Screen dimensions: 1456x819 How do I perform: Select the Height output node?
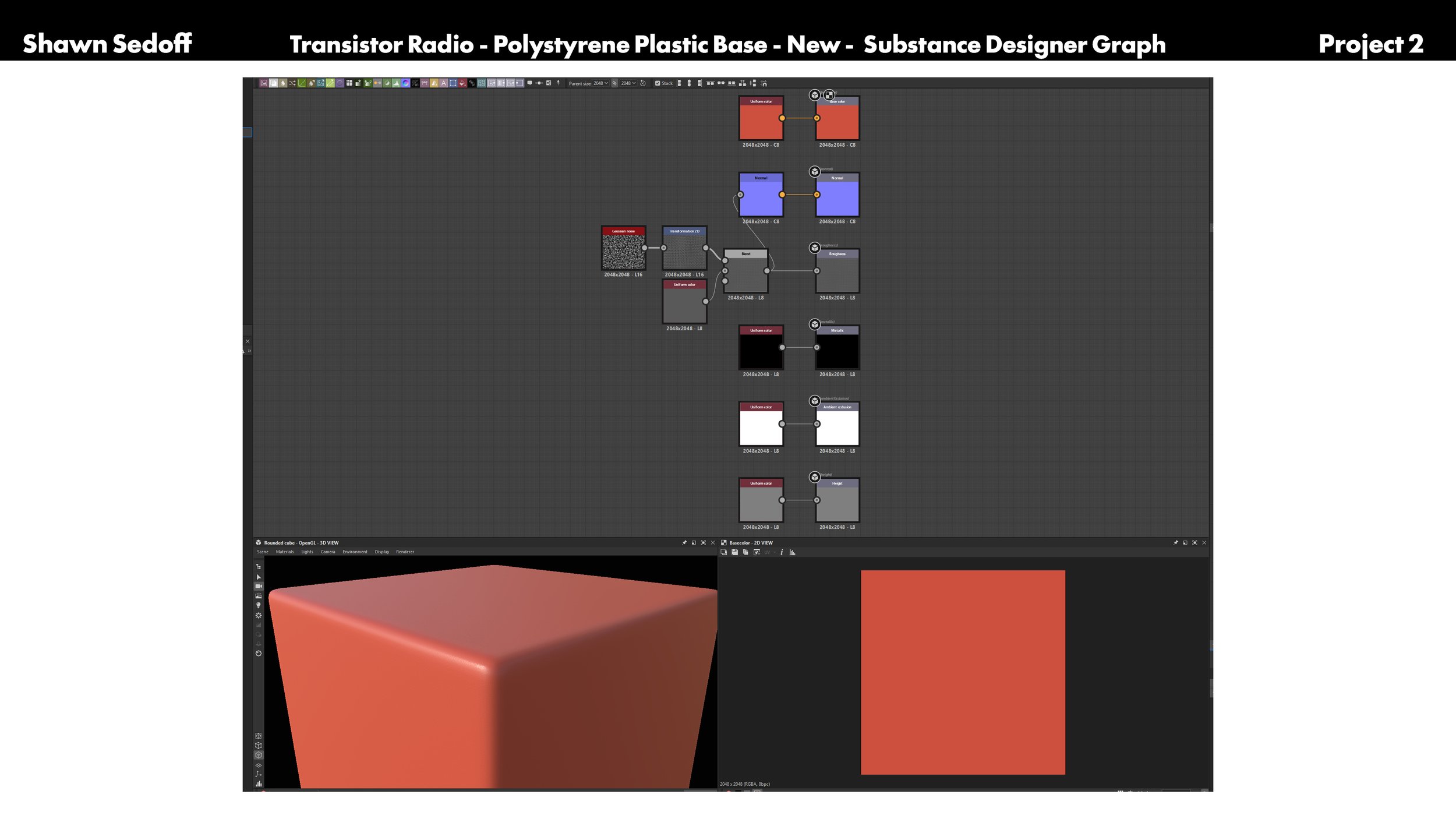tap(837, 500)
